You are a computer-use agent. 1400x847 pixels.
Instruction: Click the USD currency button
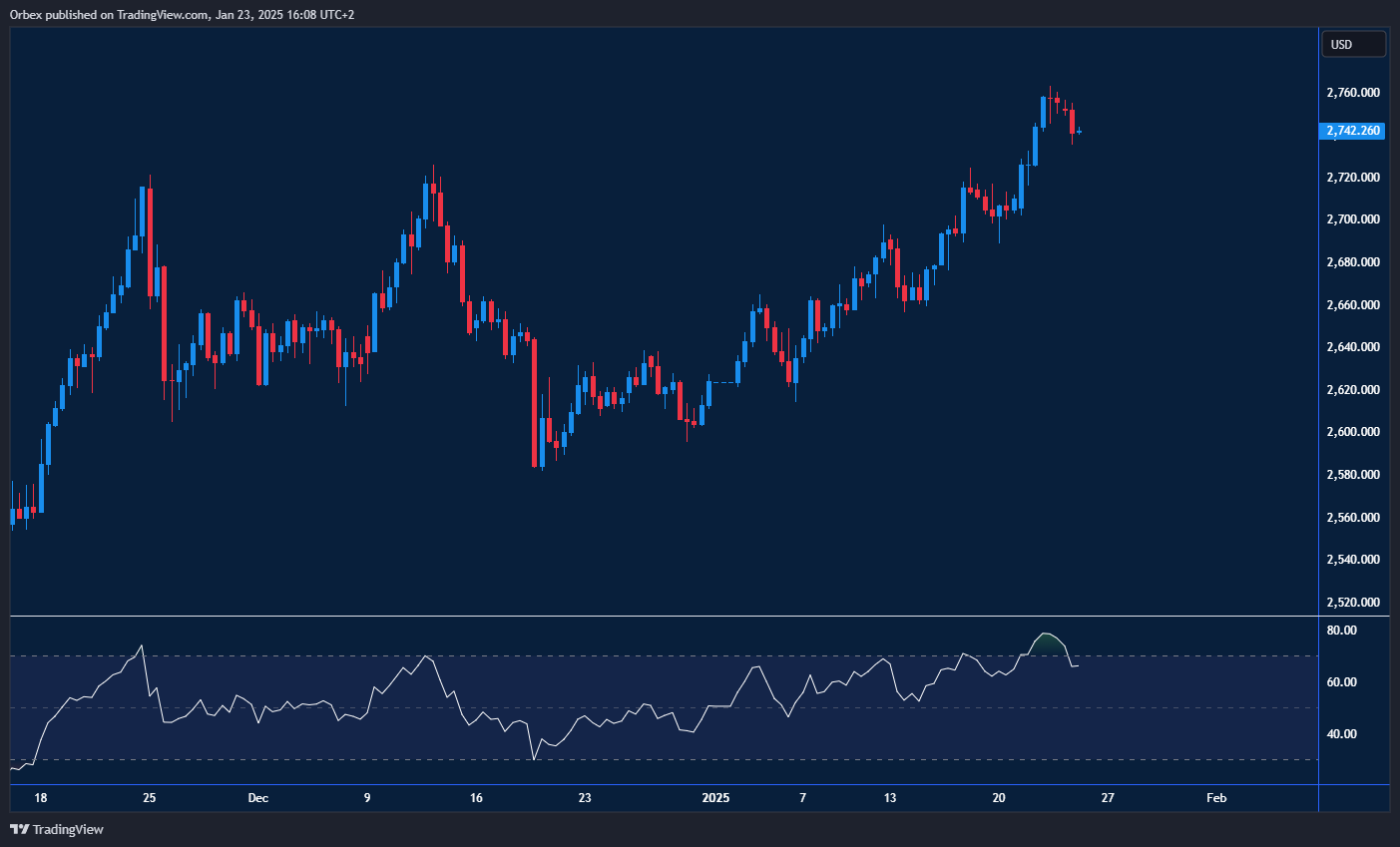click(x=1353, y=43)
